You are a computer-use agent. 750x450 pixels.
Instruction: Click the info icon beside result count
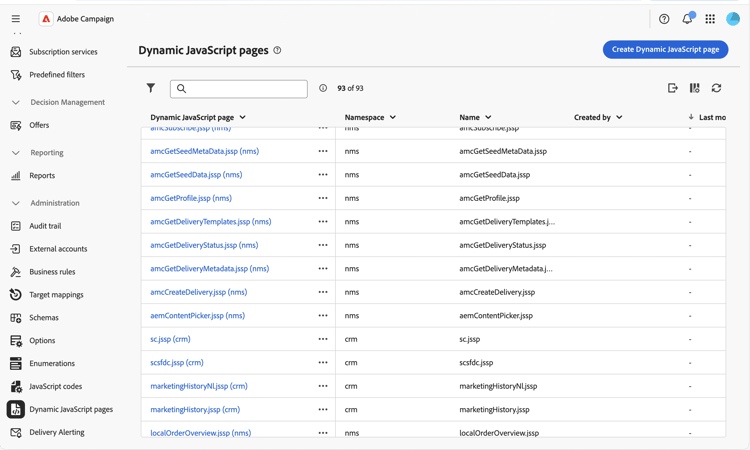323,88
